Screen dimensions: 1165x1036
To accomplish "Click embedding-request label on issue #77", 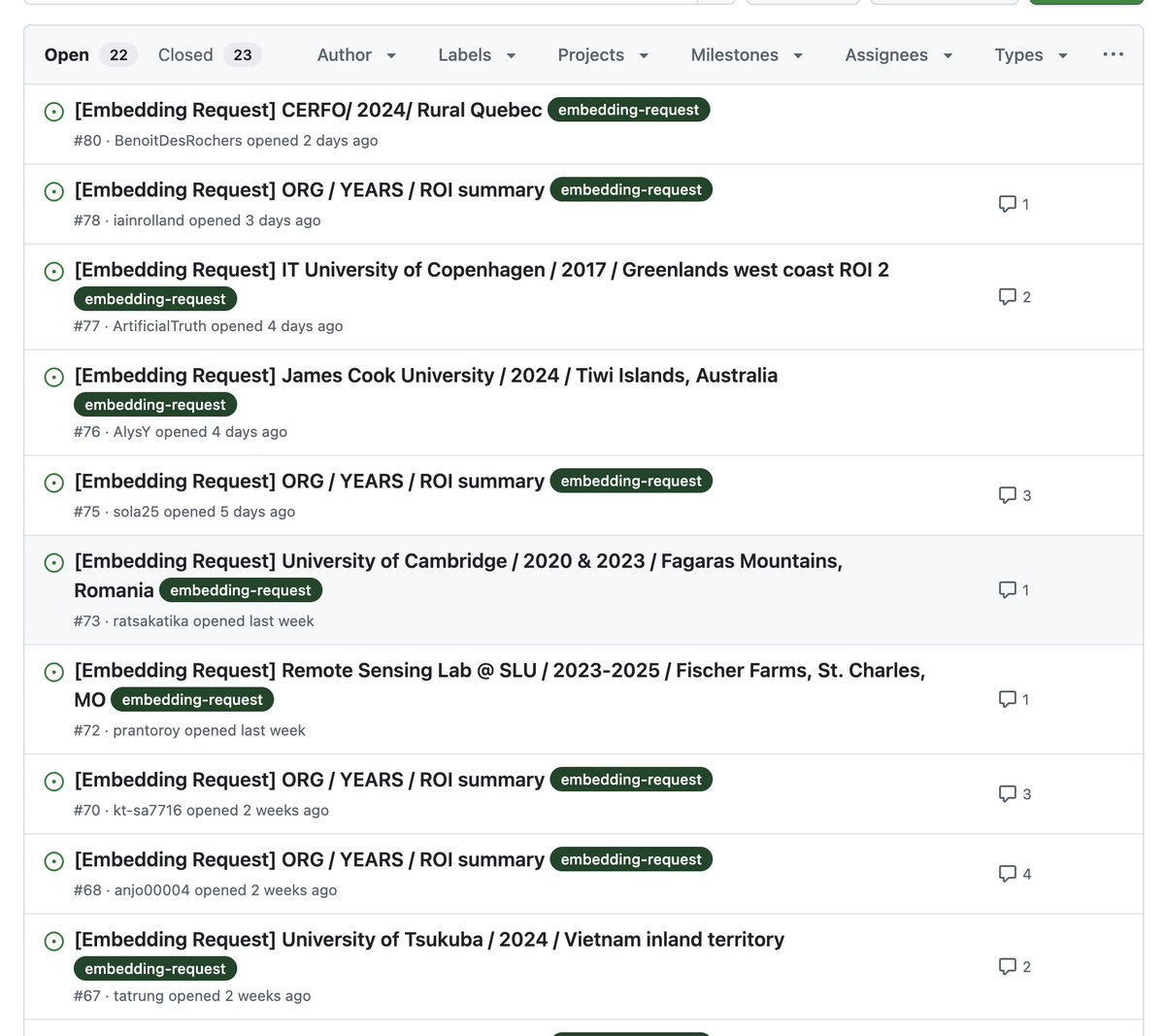I will [155, 299].
